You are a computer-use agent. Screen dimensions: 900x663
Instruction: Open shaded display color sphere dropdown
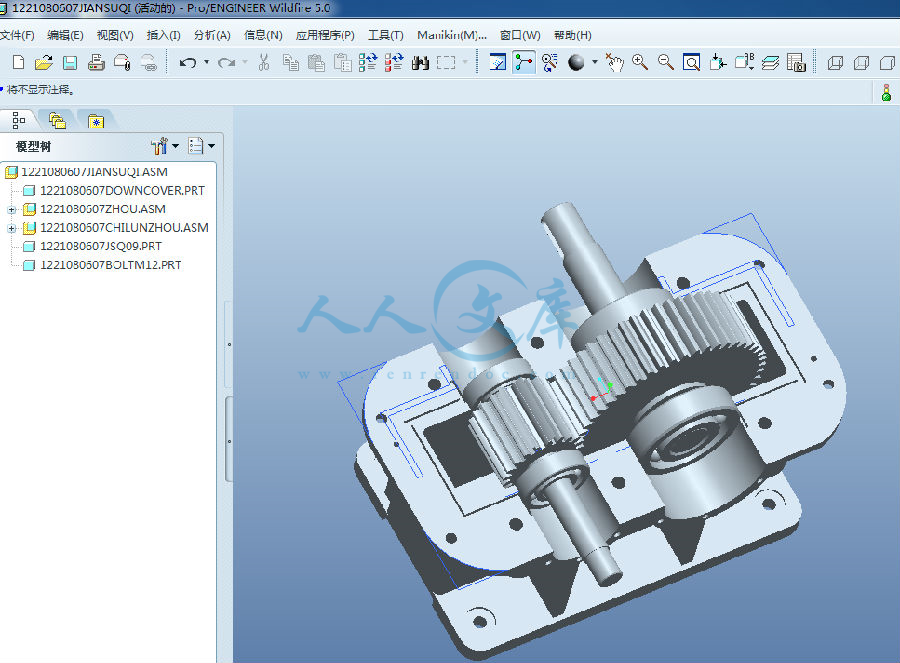pos(595,63)
